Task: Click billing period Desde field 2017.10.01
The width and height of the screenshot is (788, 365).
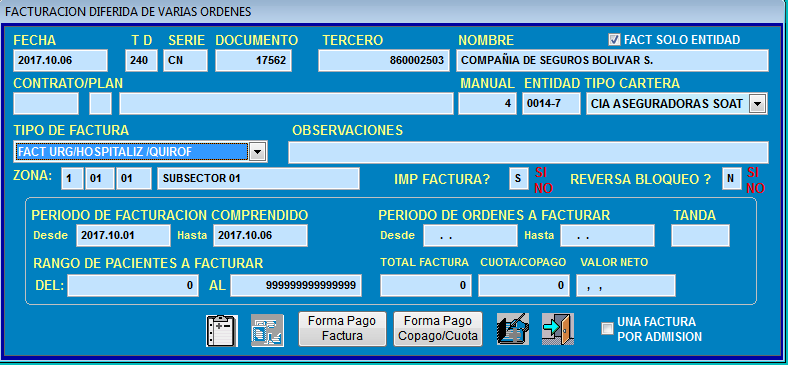Action: [123, 235]
